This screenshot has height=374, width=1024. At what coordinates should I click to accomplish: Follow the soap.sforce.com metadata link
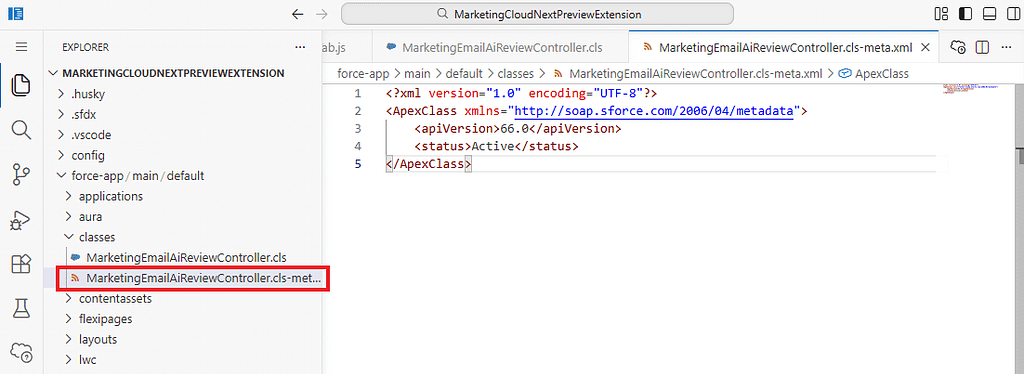(655, 111)
